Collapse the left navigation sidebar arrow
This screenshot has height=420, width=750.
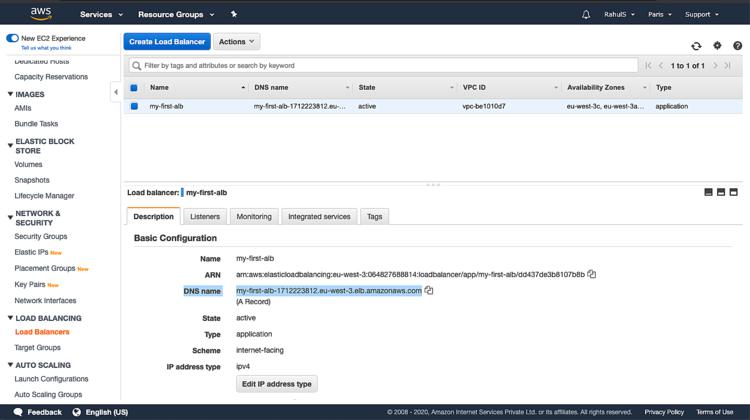115,92
